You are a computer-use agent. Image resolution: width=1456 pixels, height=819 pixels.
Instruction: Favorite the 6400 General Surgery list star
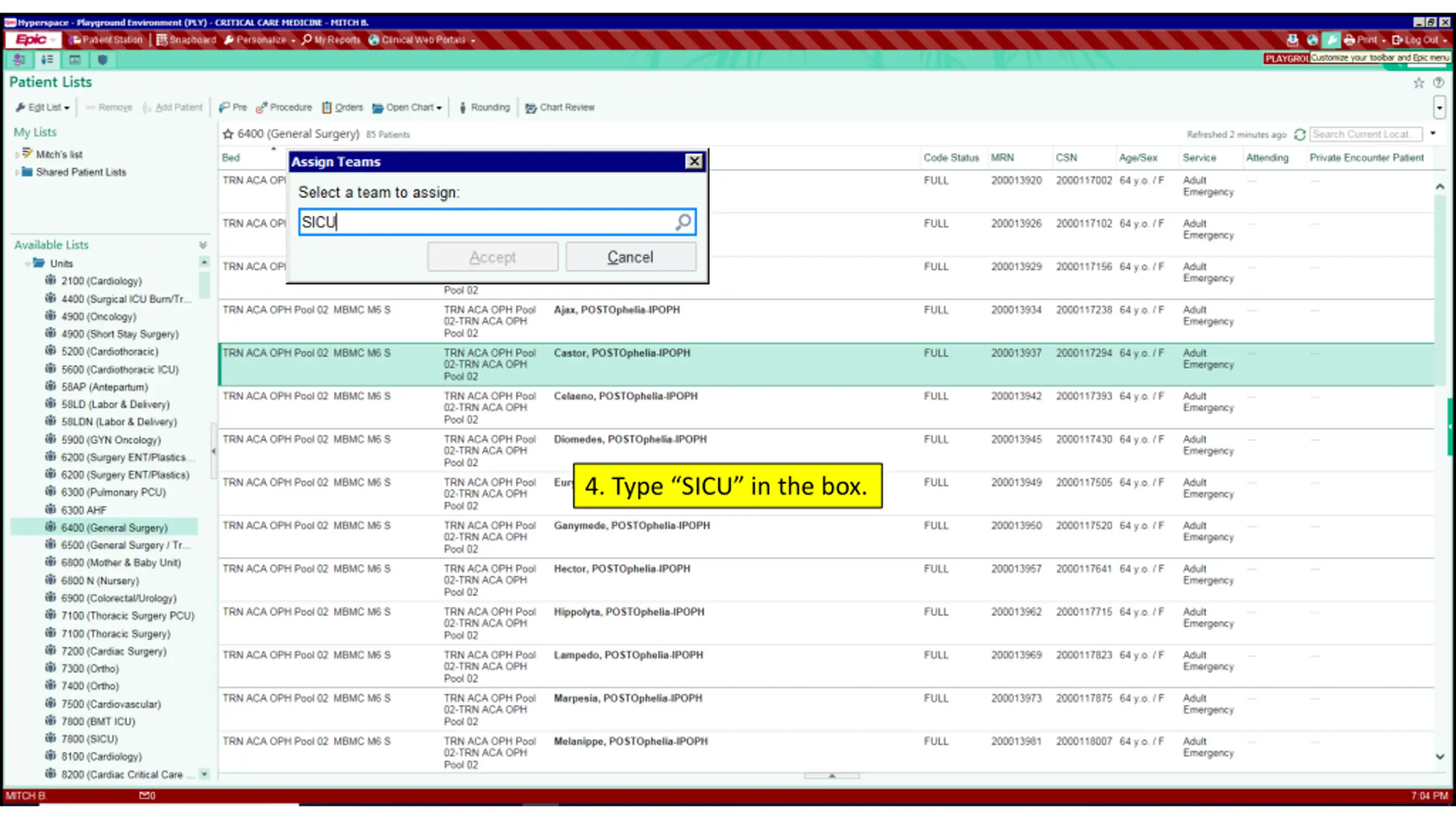pos(228,134)
